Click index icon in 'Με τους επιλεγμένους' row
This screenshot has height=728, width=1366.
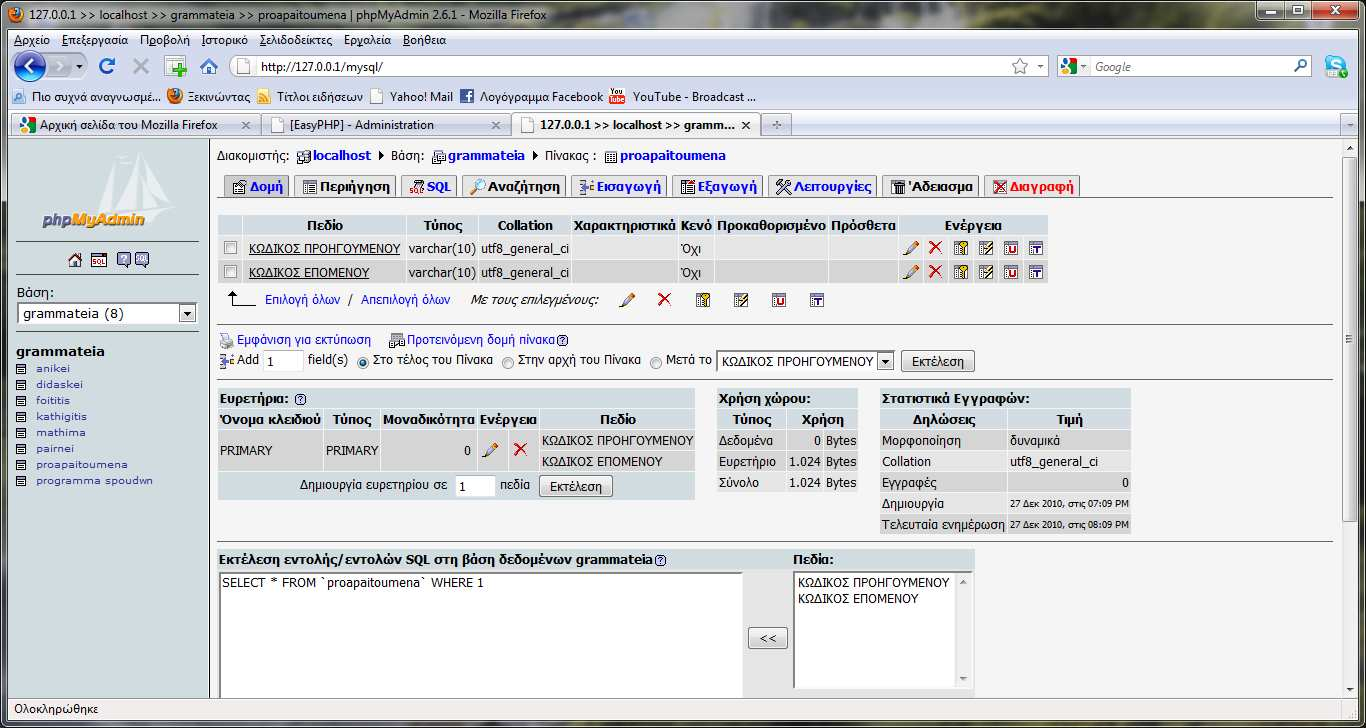pos(741,300)
